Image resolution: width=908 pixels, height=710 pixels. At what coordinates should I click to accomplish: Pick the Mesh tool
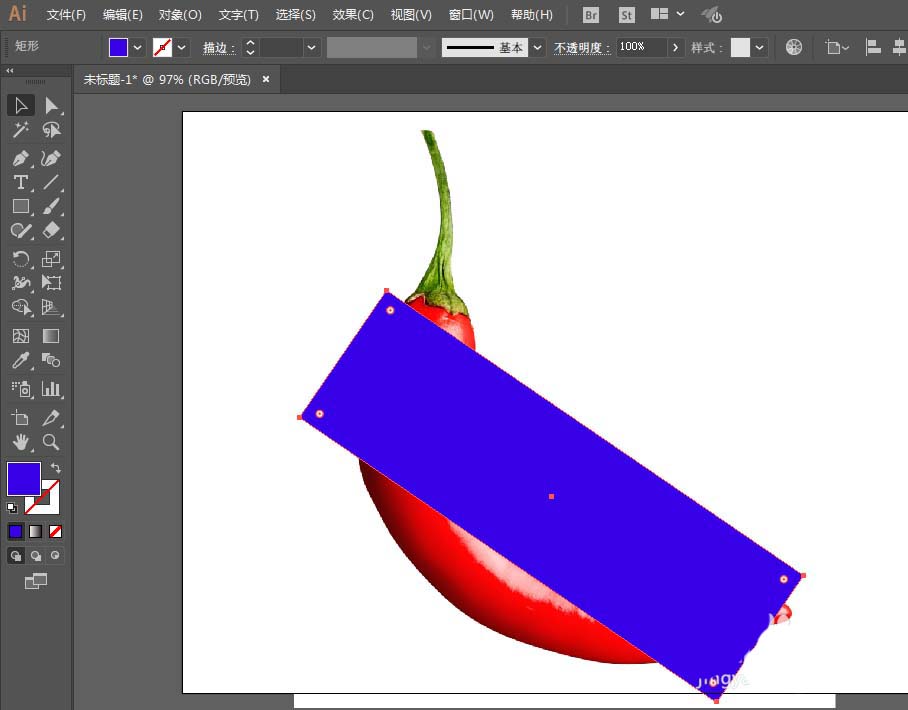coord(21,336)
